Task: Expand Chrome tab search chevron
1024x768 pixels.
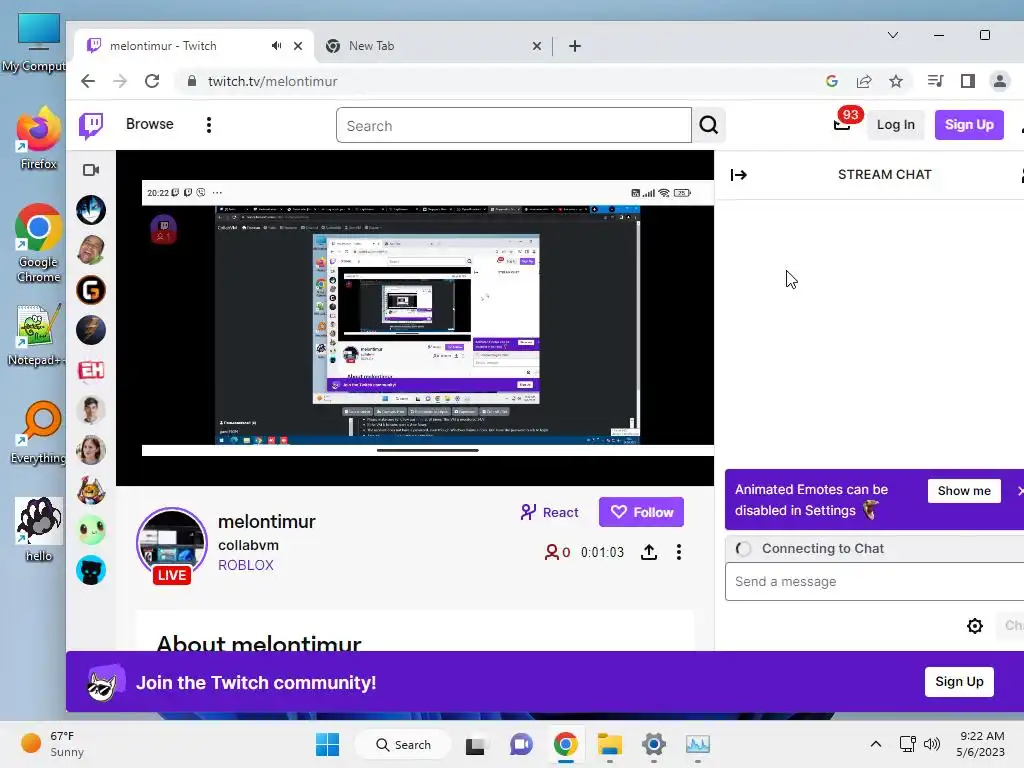Action: (x=893, y=35)
